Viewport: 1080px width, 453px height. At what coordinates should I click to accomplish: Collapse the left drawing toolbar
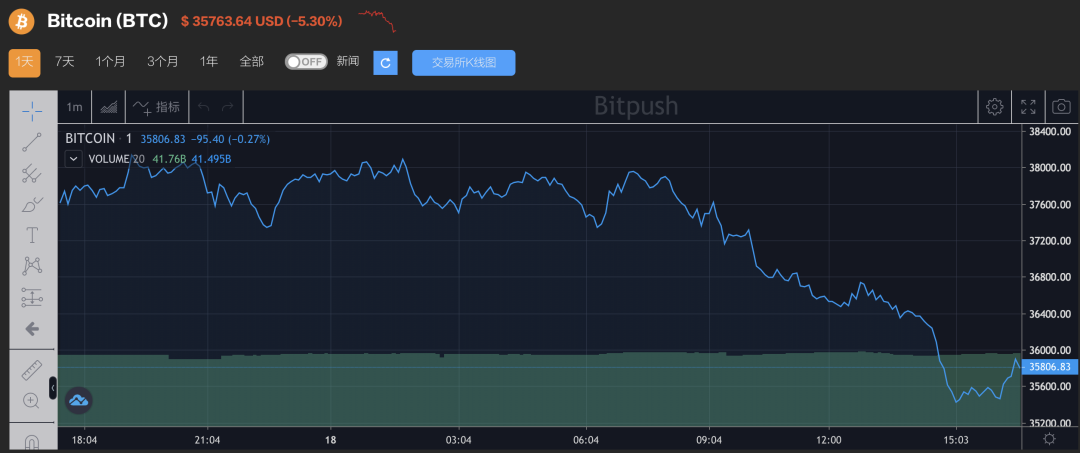pos(53,388)
